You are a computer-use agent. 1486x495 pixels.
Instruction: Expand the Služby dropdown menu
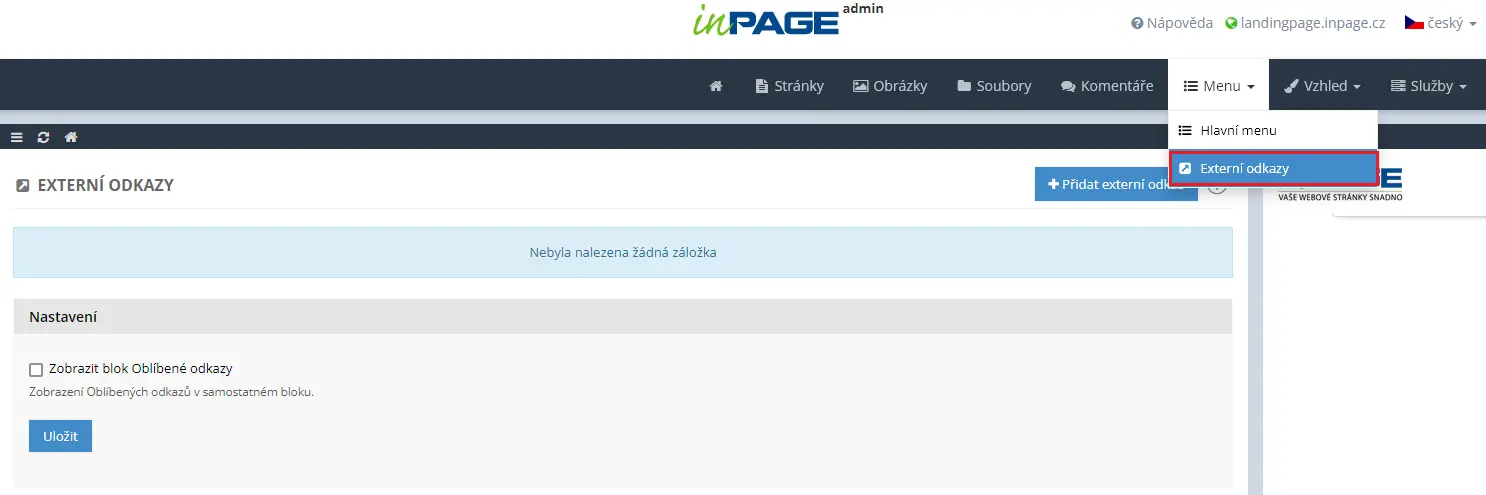pyautogui.click(x=1428, y=86)
